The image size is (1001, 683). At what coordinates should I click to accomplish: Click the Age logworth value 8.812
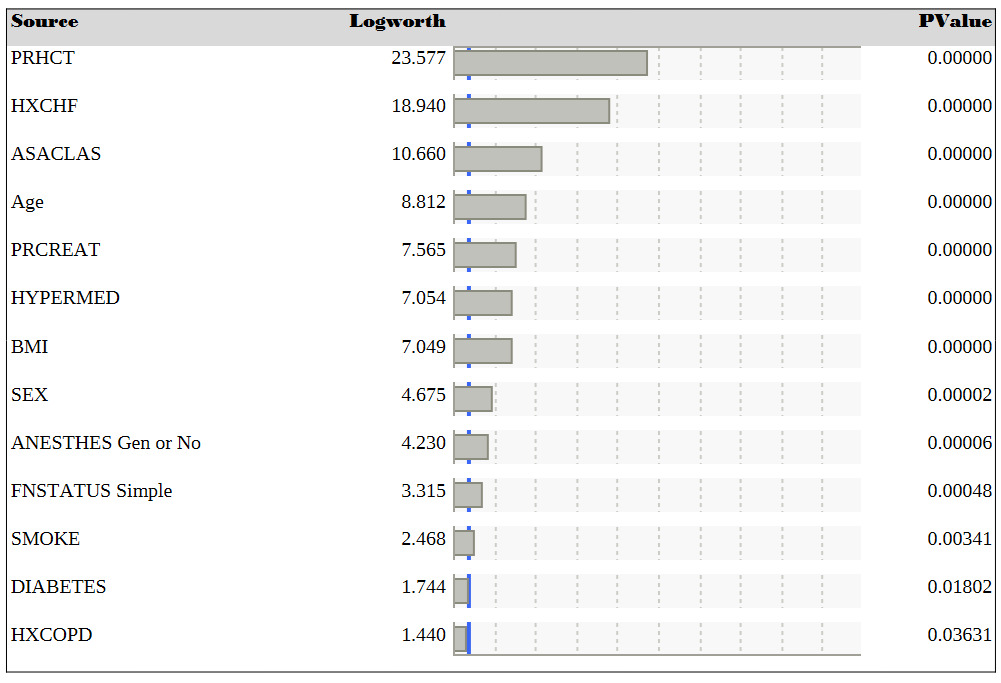tap(423, 202)
